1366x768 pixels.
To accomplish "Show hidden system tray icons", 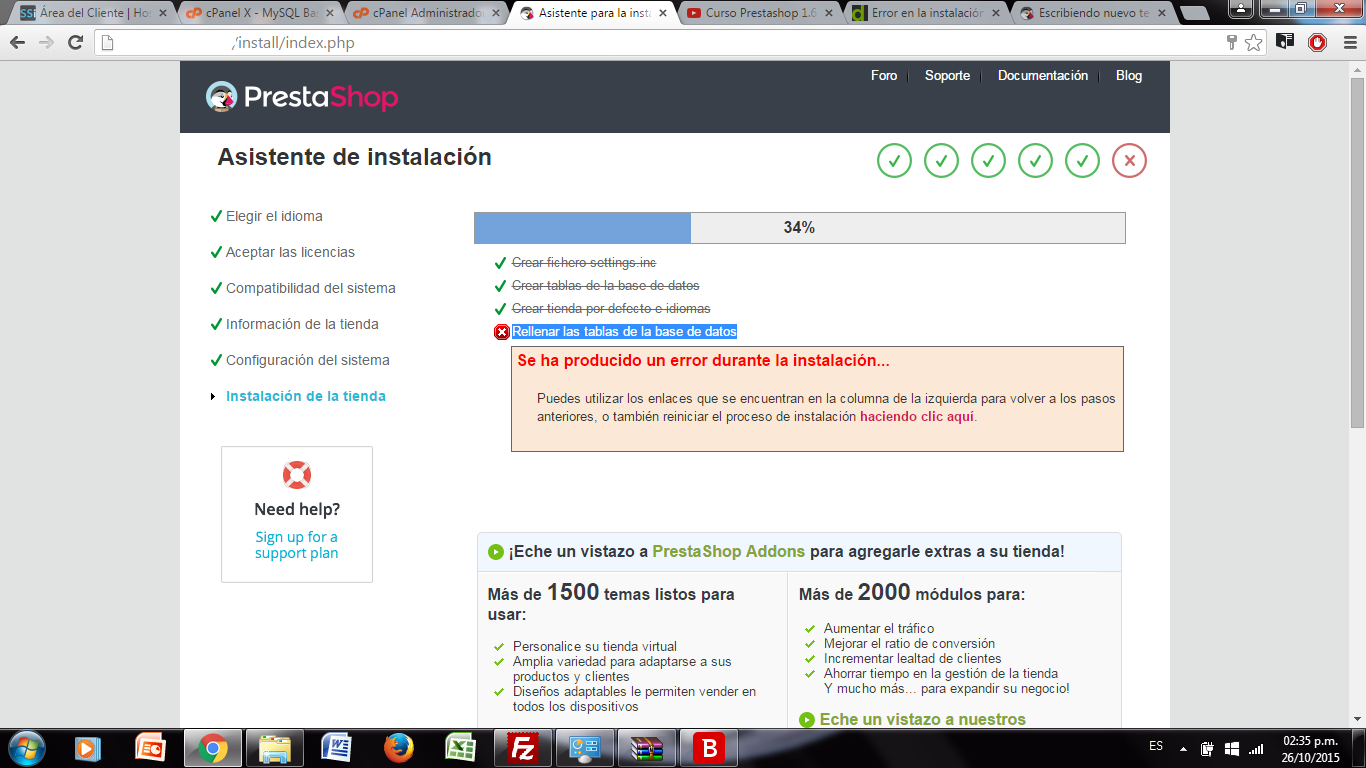I will 1183,748.
